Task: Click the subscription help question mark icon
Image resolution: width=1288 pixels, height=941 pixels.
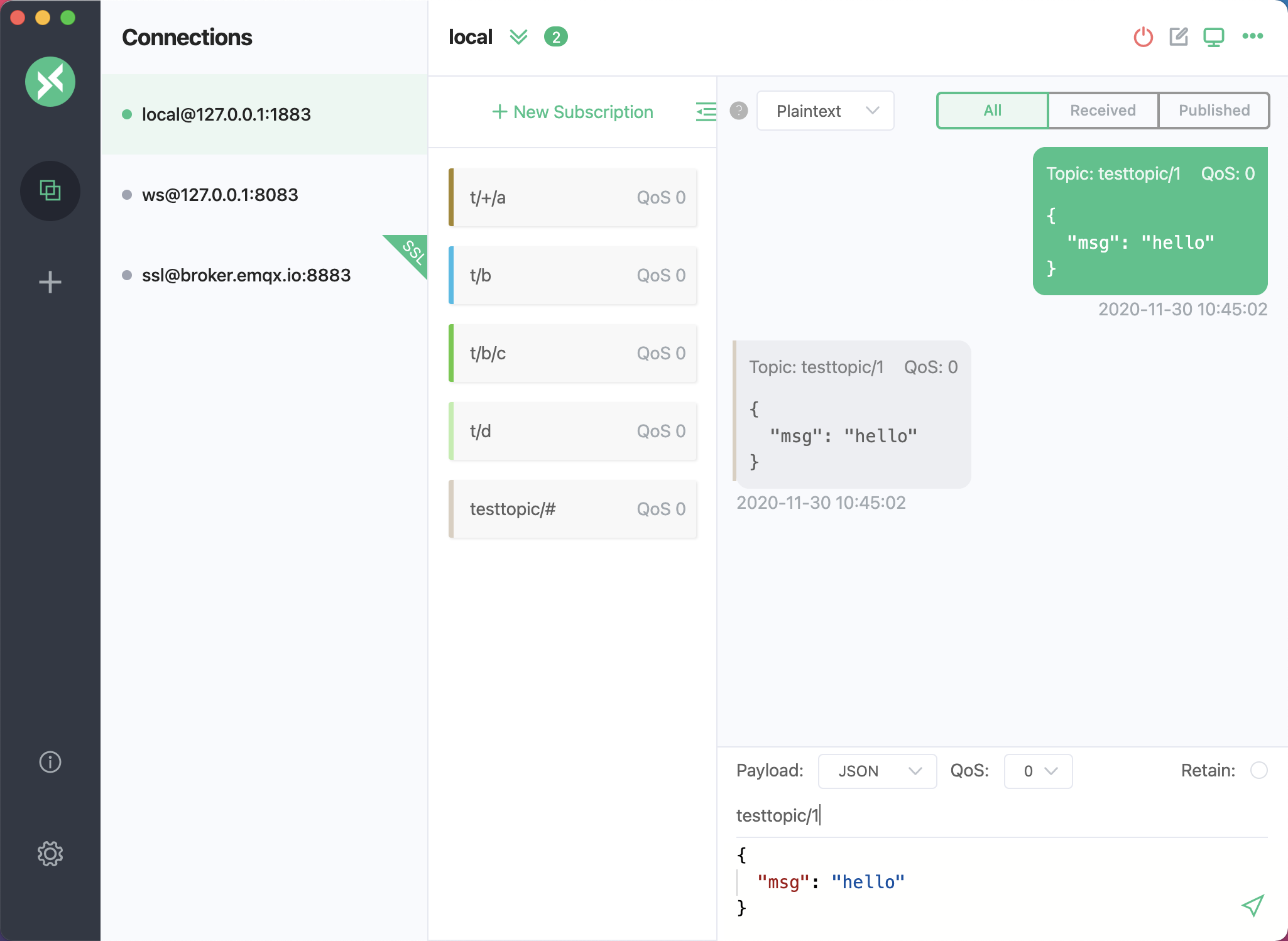Action: click(739, 110)
